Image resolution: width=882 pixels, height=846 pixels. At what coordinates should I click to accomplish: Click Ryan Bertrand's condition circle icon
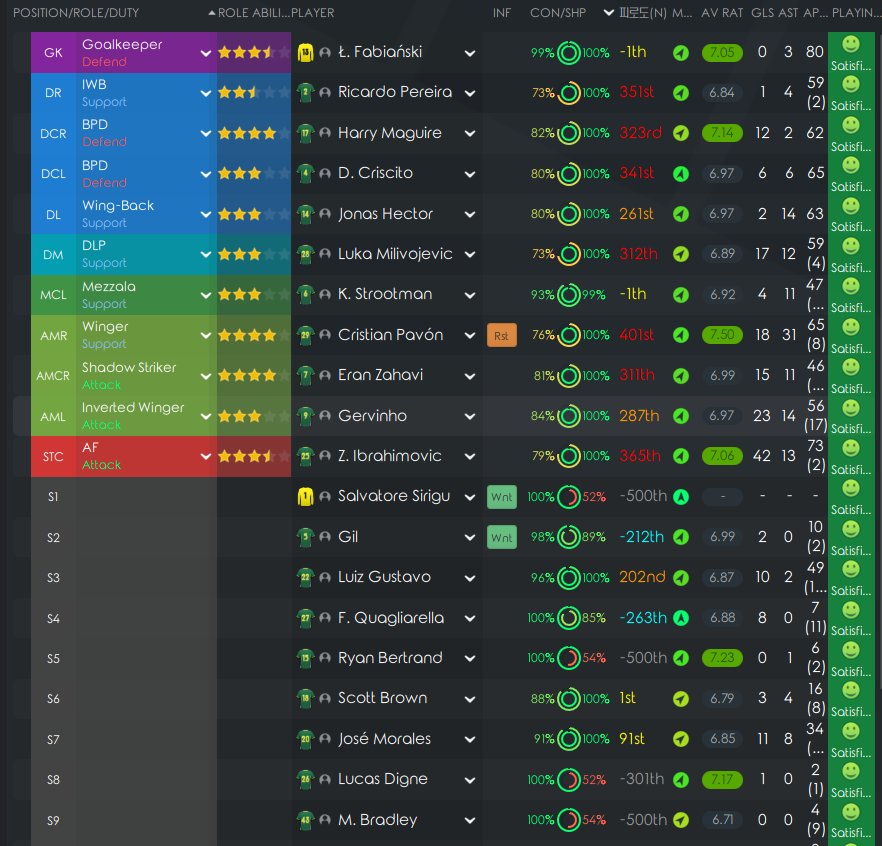tap(568, 659)
